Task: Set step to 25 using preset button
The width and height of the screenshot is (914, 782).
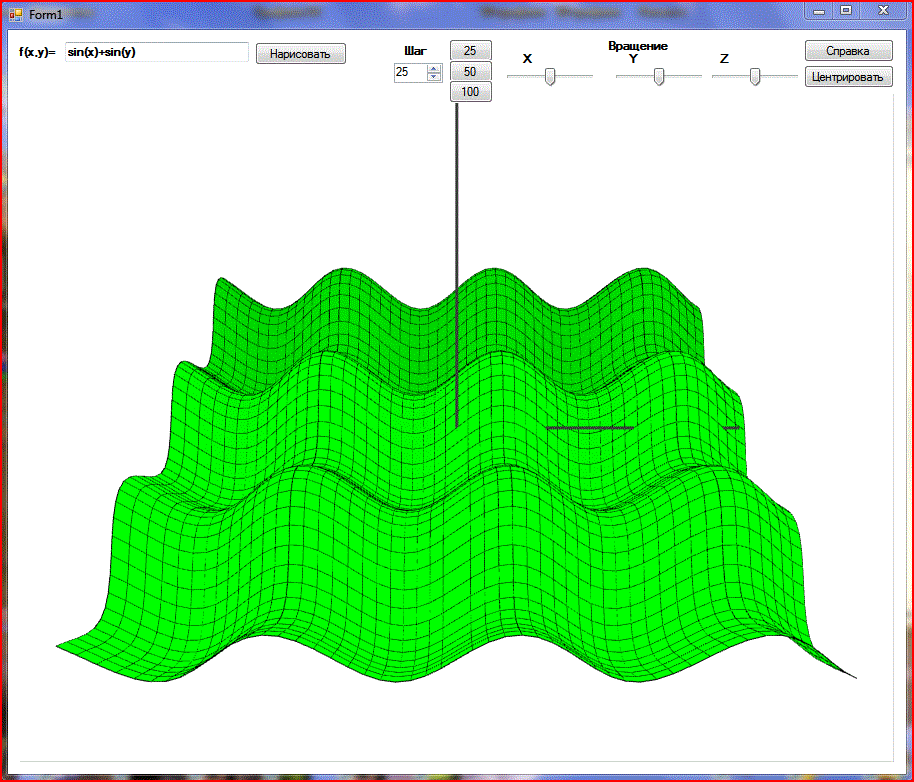Action: pyautogui.click(x=470, y=50)
